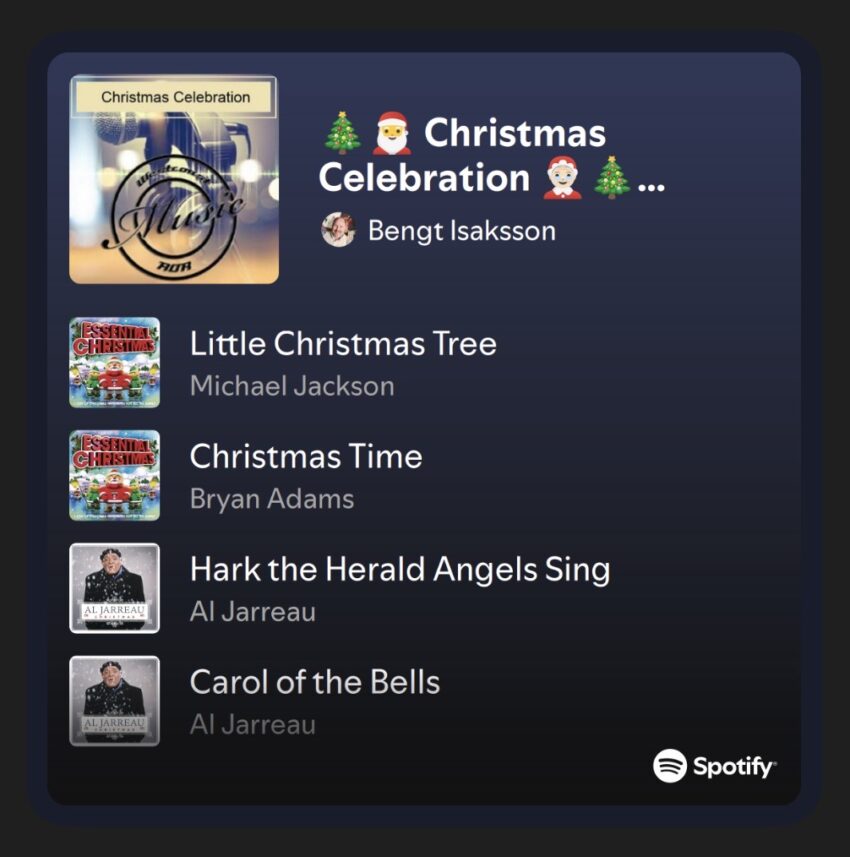Click album cover beside Carol of the Bells

tap(114, 701)
